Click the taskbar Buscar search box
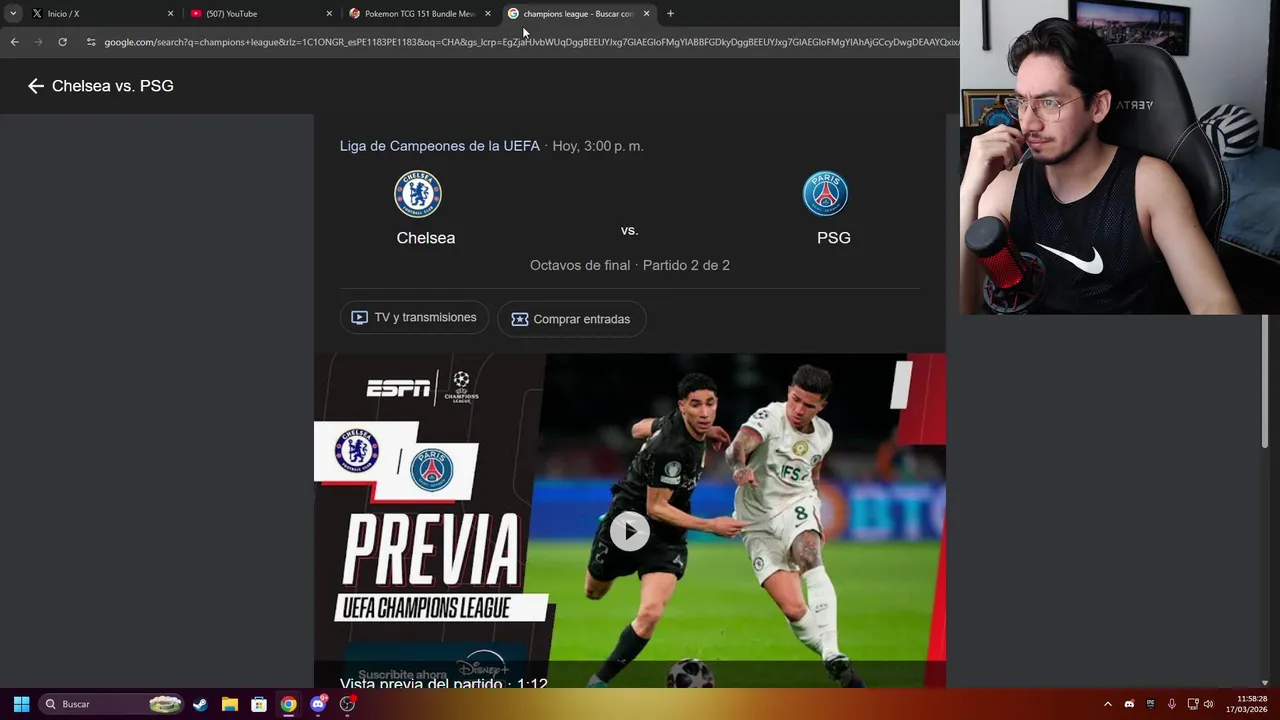Image resolution: width=1280 pixels, height=720 pixels. [x=111, y=704]
